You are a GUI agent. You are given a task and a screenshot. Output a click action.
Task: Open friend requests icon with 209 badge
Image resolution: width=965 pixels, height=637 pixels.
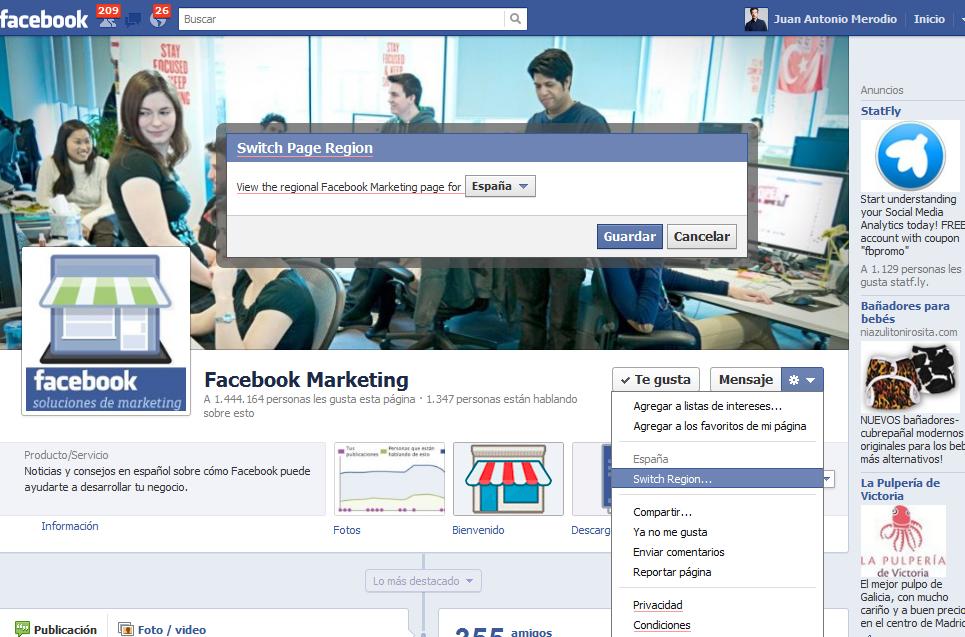[108, 18]
